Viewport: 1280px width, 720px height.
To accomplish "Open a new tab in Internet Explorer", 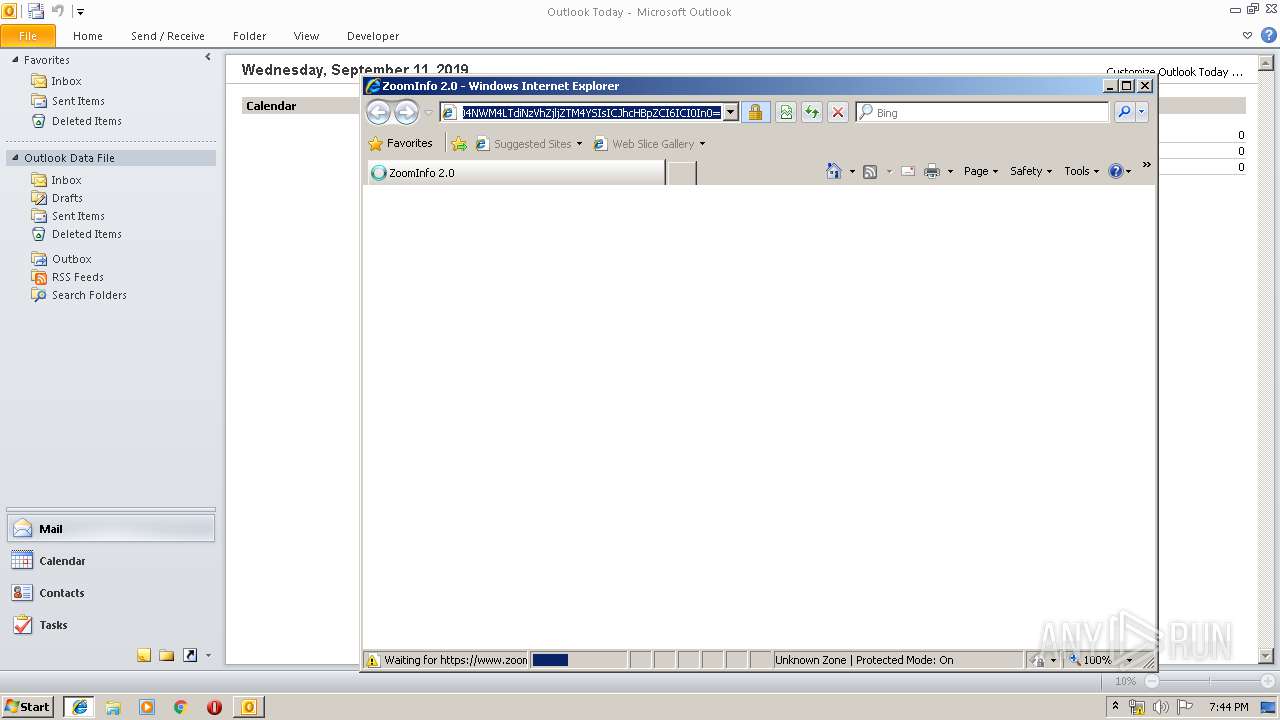I will 681,173.
